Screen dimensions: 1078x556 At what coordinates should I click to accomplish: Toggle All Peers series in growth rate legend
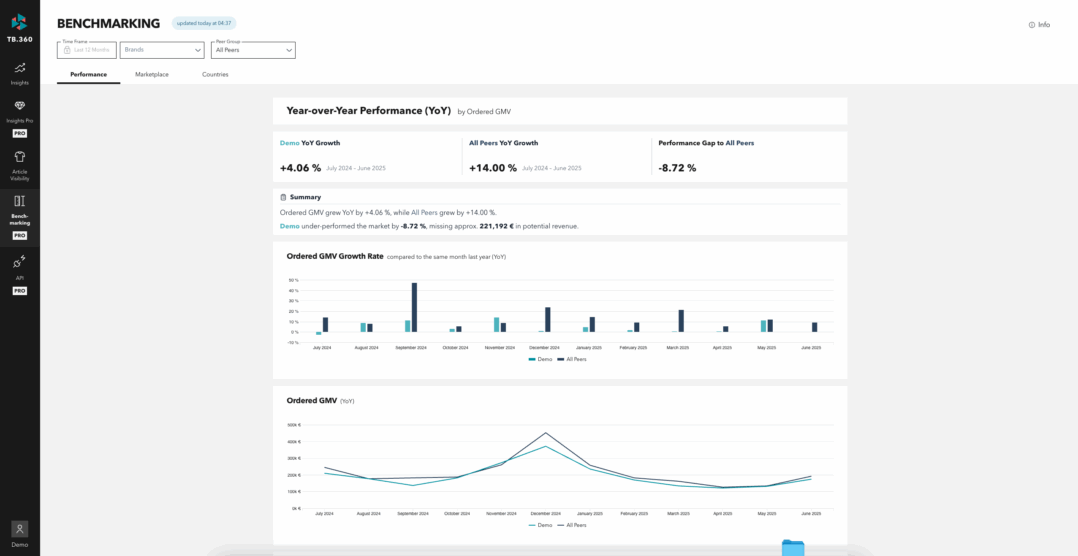[x=572, y=359]
